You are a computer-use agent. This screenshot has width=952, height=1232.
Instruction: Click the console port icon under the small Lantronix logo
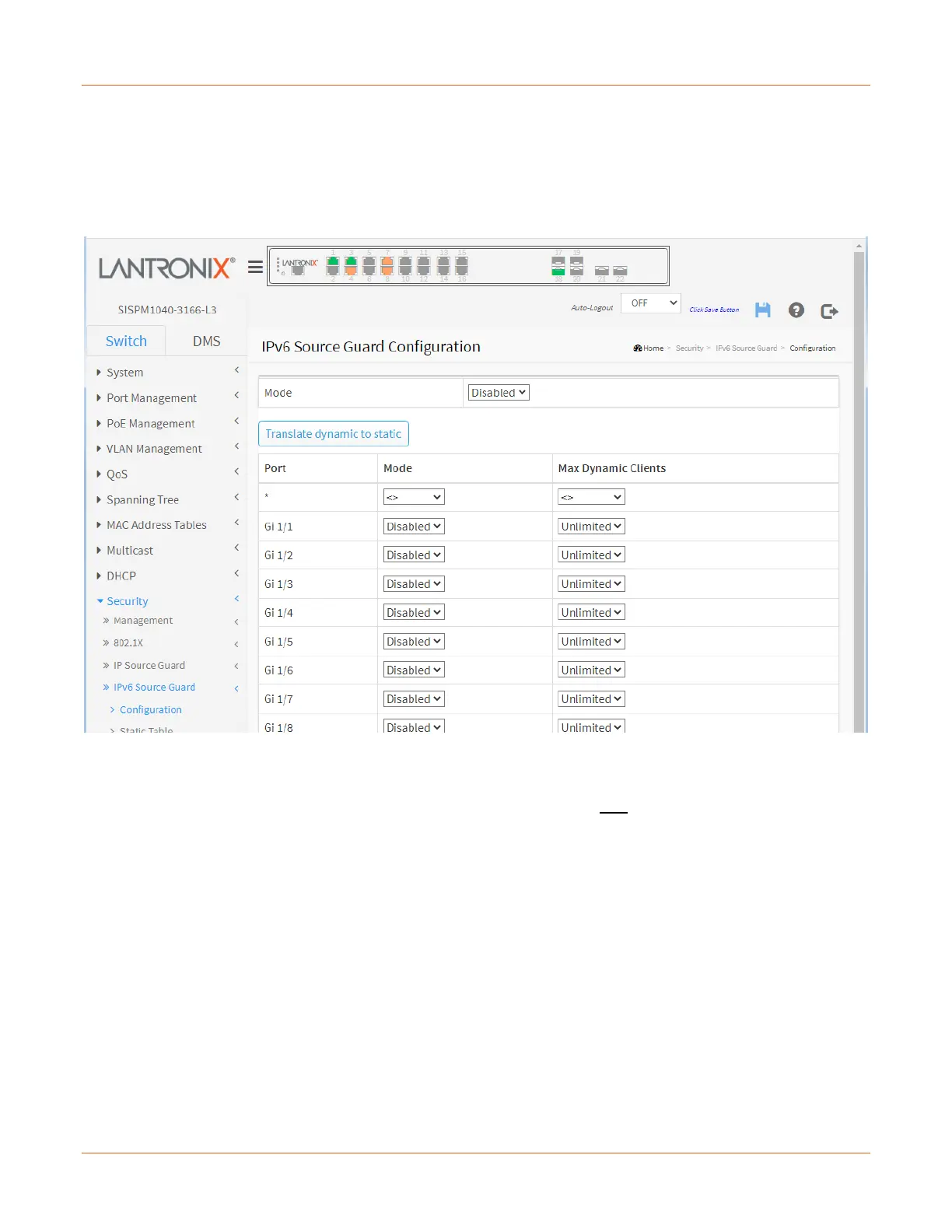coord(298,271)
